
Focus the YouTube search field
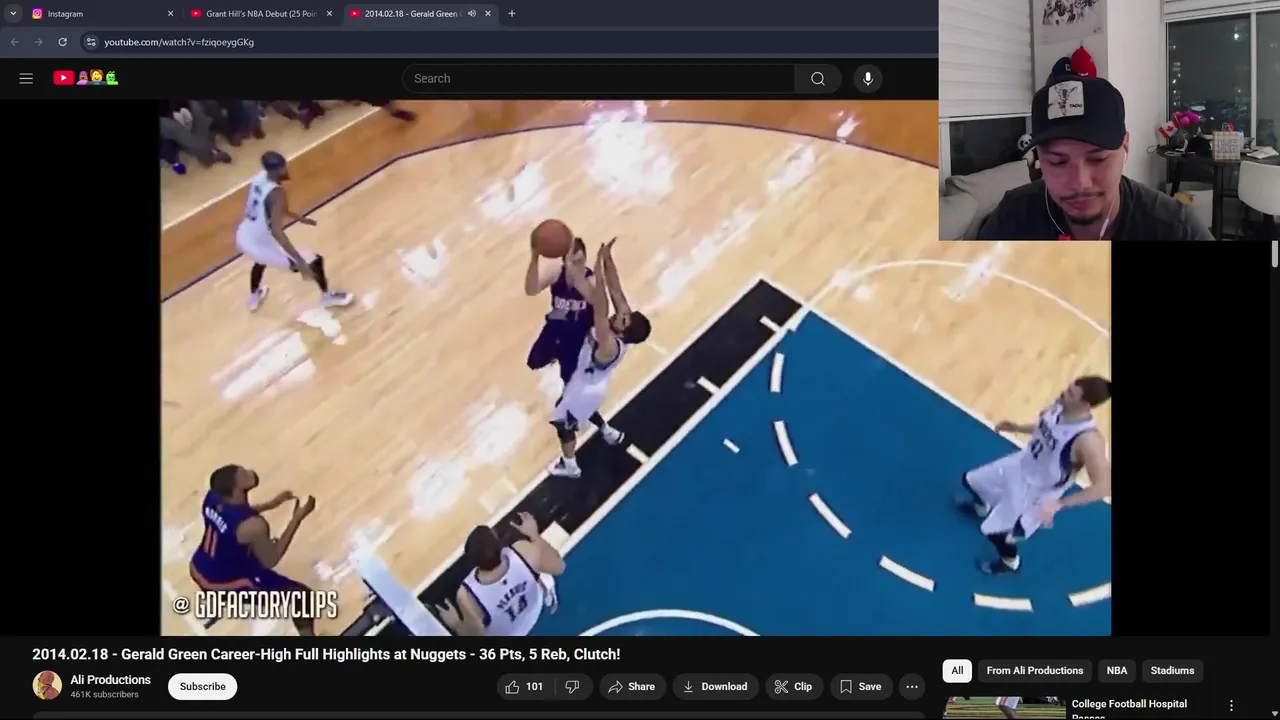click(x=598, y=78)
